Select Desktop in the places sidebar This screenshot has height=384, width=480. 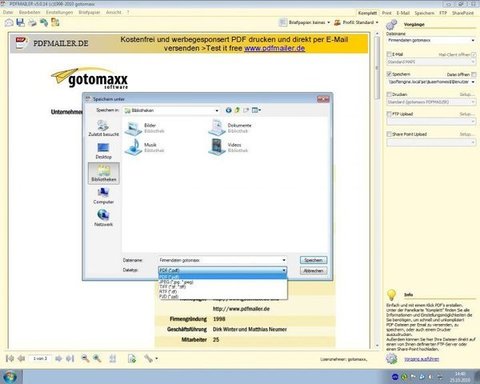click(103, 151)
